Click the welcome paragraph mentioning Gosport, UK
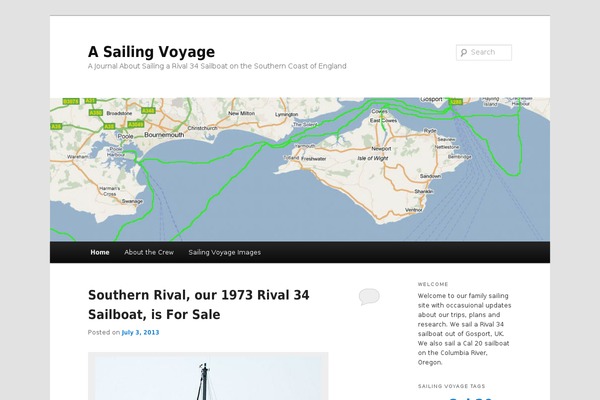This screenshot has height=400, width=600. [x=465, y=329]
